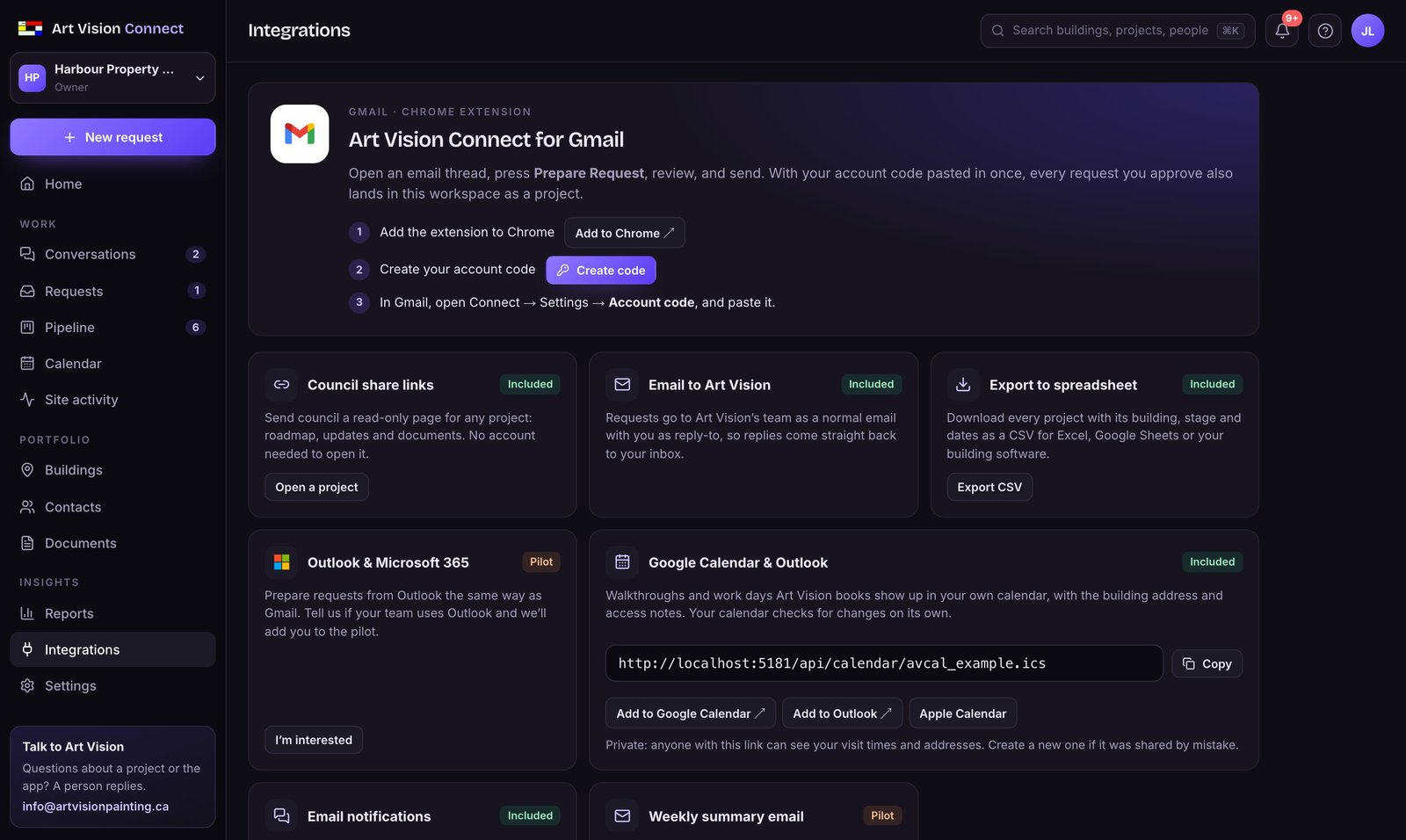Click the calendar .ics URL field
Screen dimensions: 1406x840
(x=884, y=663)
